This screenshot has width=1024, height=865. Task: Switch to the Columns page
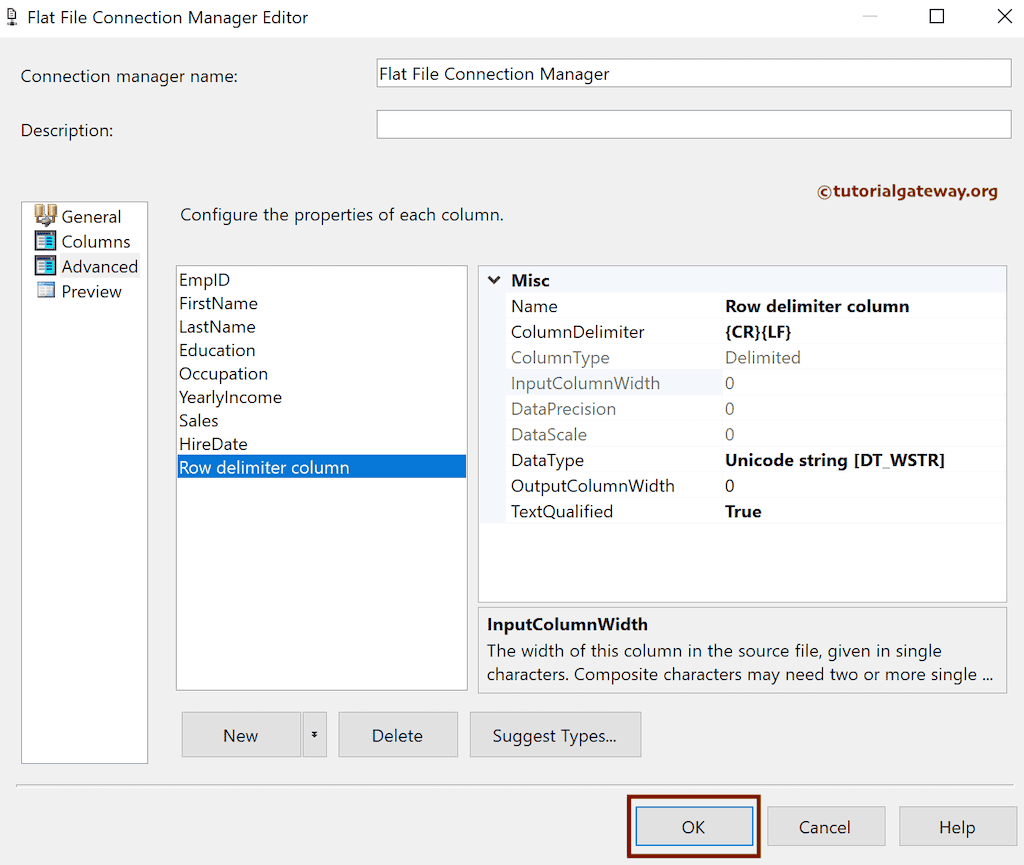pos(96,241)
